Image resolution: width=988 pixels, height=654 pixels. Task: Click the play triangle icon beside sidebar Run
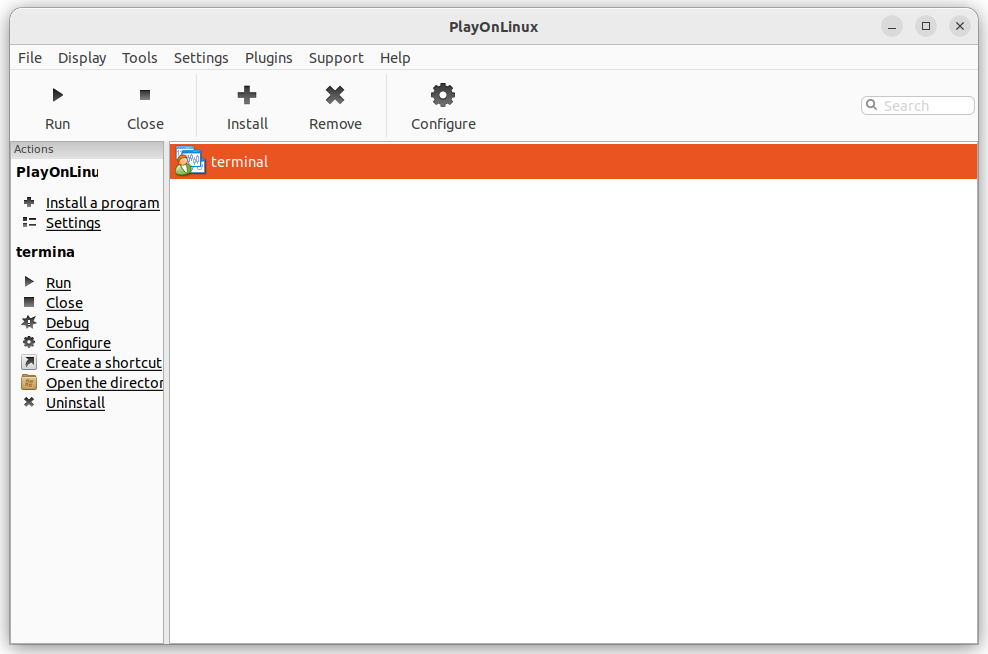(x=29, y=282)
